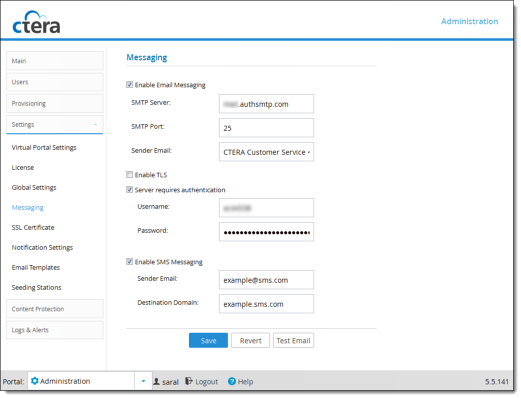Click the blue Help question mark icon

tap(232, 381)
